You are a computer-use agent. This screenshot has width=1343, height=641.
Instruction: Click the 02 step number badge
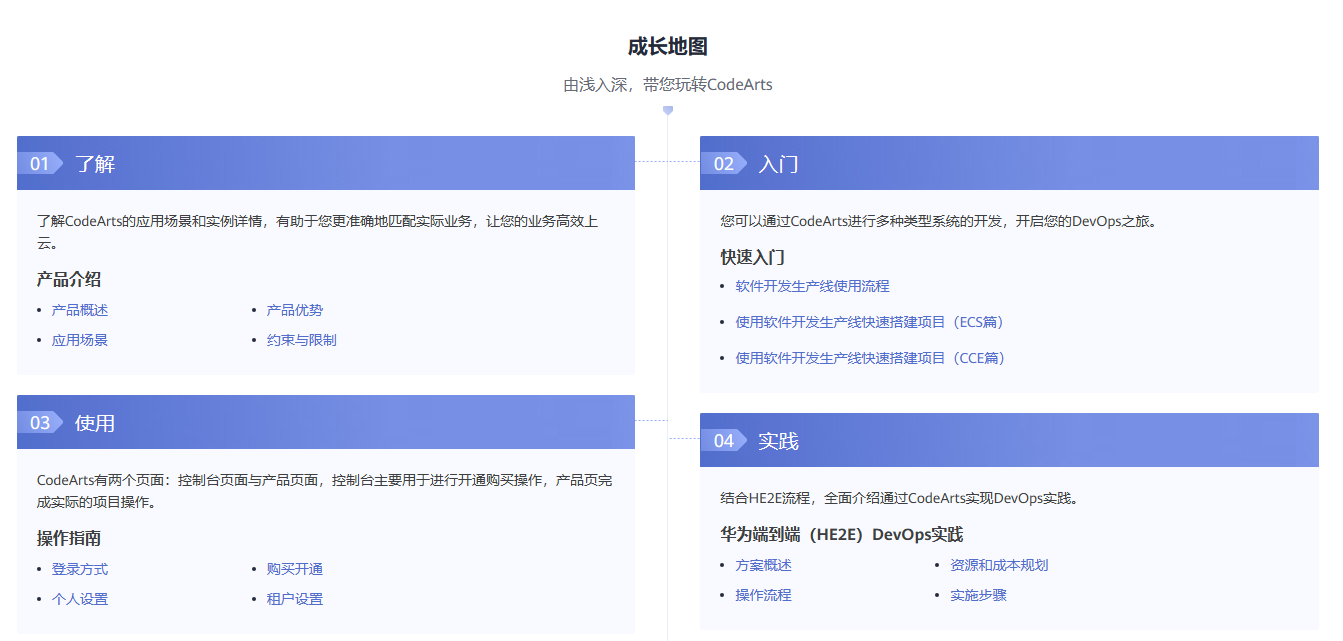pos(724,163)
